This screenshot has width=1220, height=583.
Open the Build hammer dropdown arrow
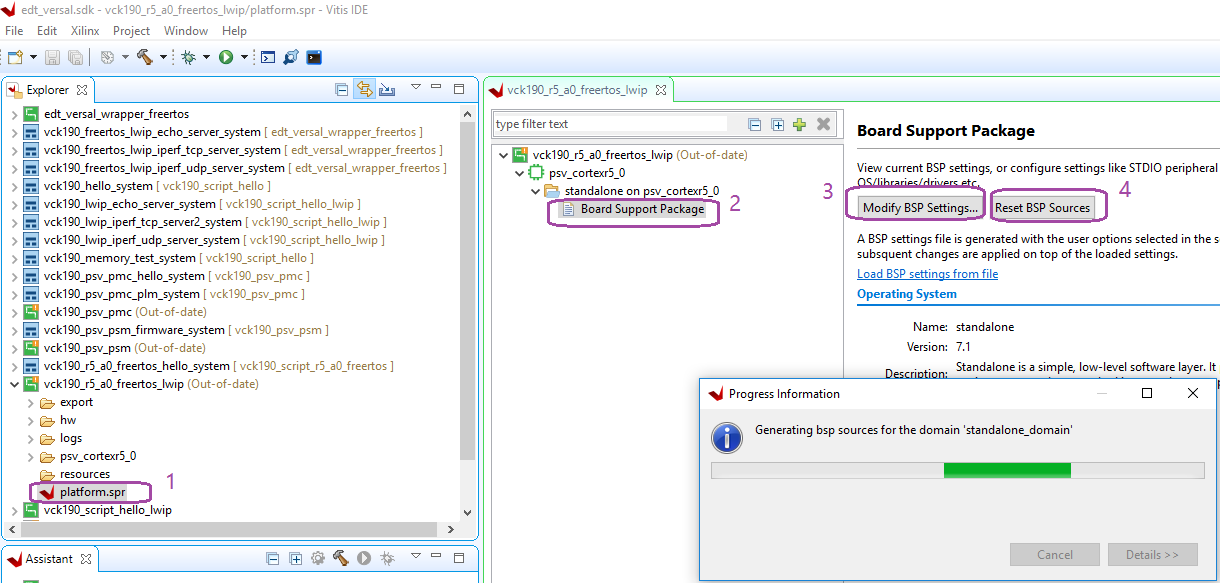coord(164,58)
